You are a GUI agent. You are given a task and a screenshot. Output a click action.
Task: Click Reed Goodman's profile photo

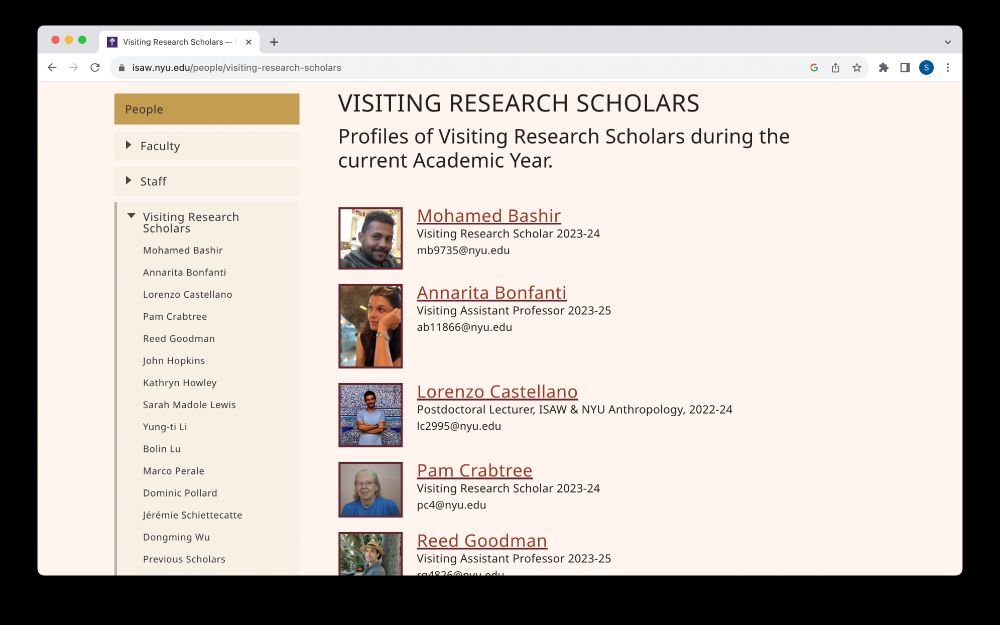point(371,554)
